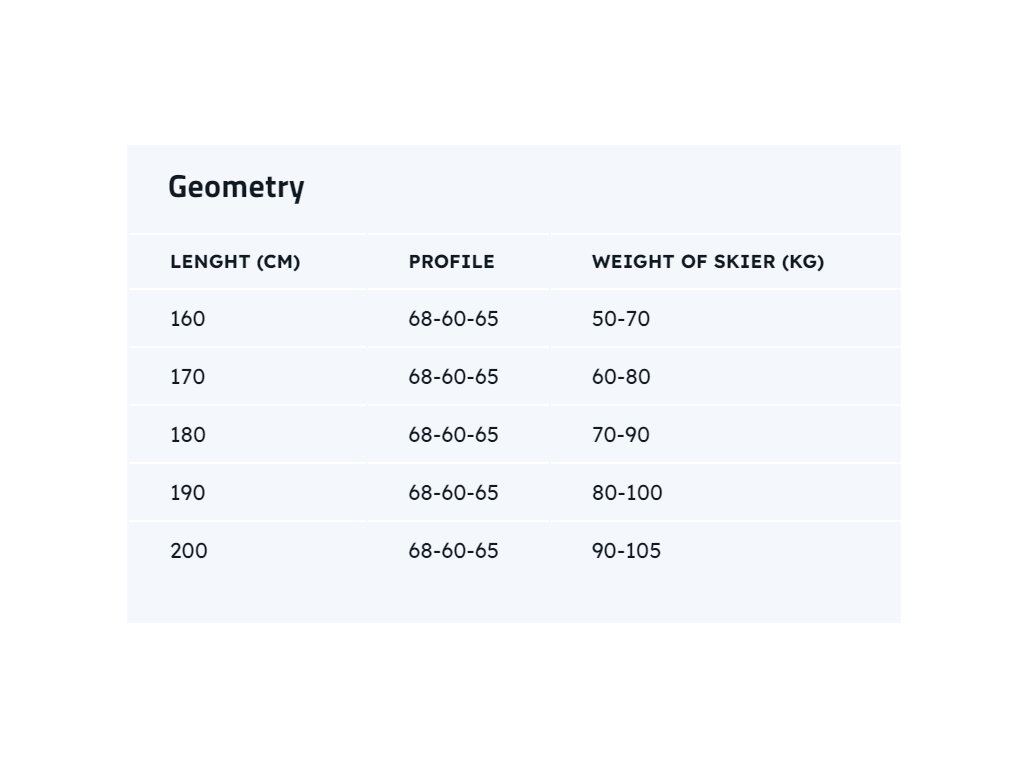Viewport: 1024px width, 768px height.
Task: Select the 90-105 skier weight cell
Action: coord(626,551)
